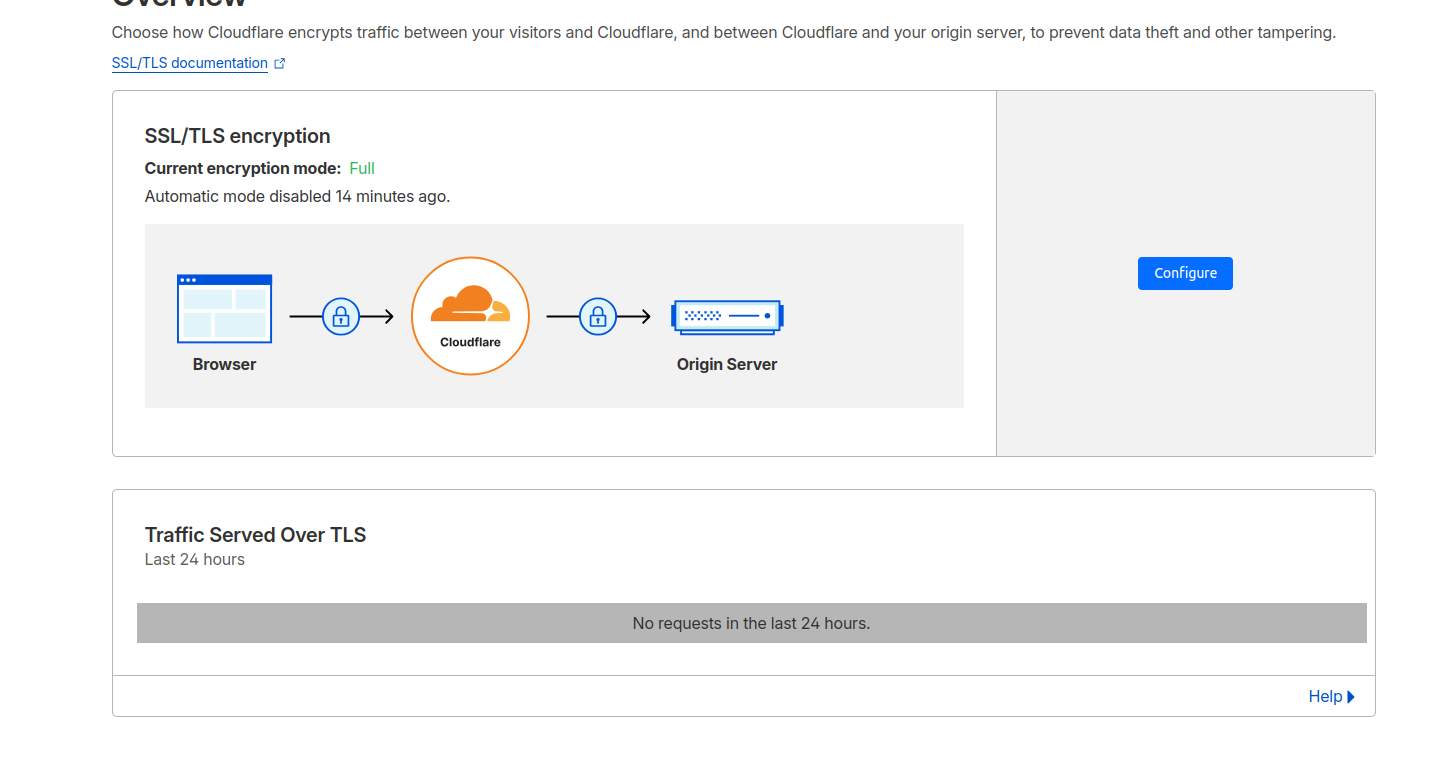Image resolution: width=1433 pixels, height=771 pixels.
Task: Click the green Full encryption mode status
Action: (x=361, y=168)
